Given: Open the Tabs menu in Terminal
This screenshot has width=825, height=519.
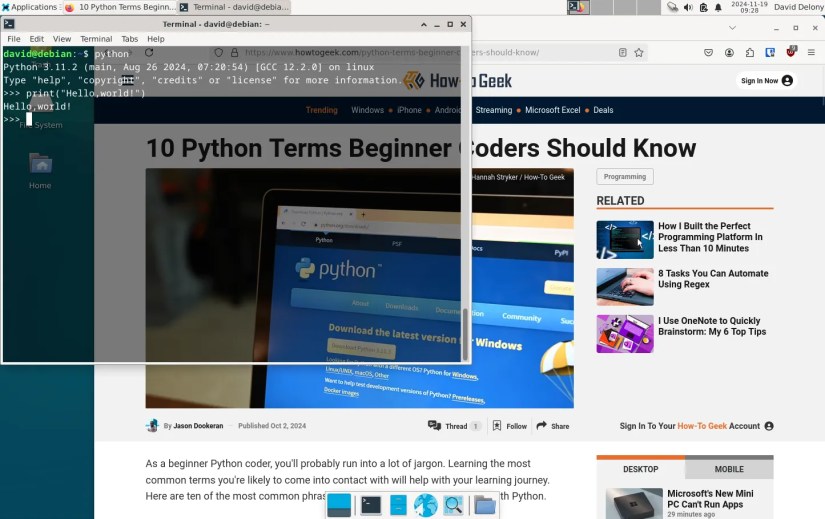Looking at the screenshot, I should coord(129,39).
